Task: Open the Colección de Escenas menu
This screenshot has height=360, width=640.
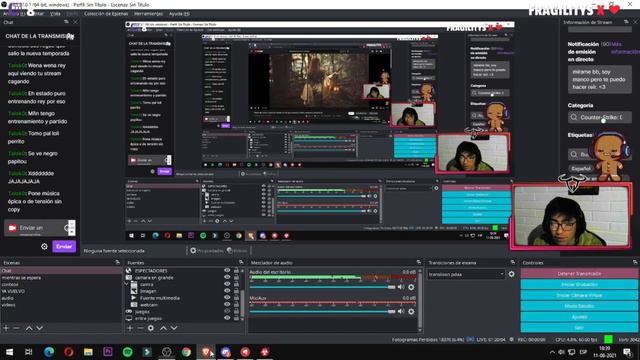Action: (x=106, y=13)
